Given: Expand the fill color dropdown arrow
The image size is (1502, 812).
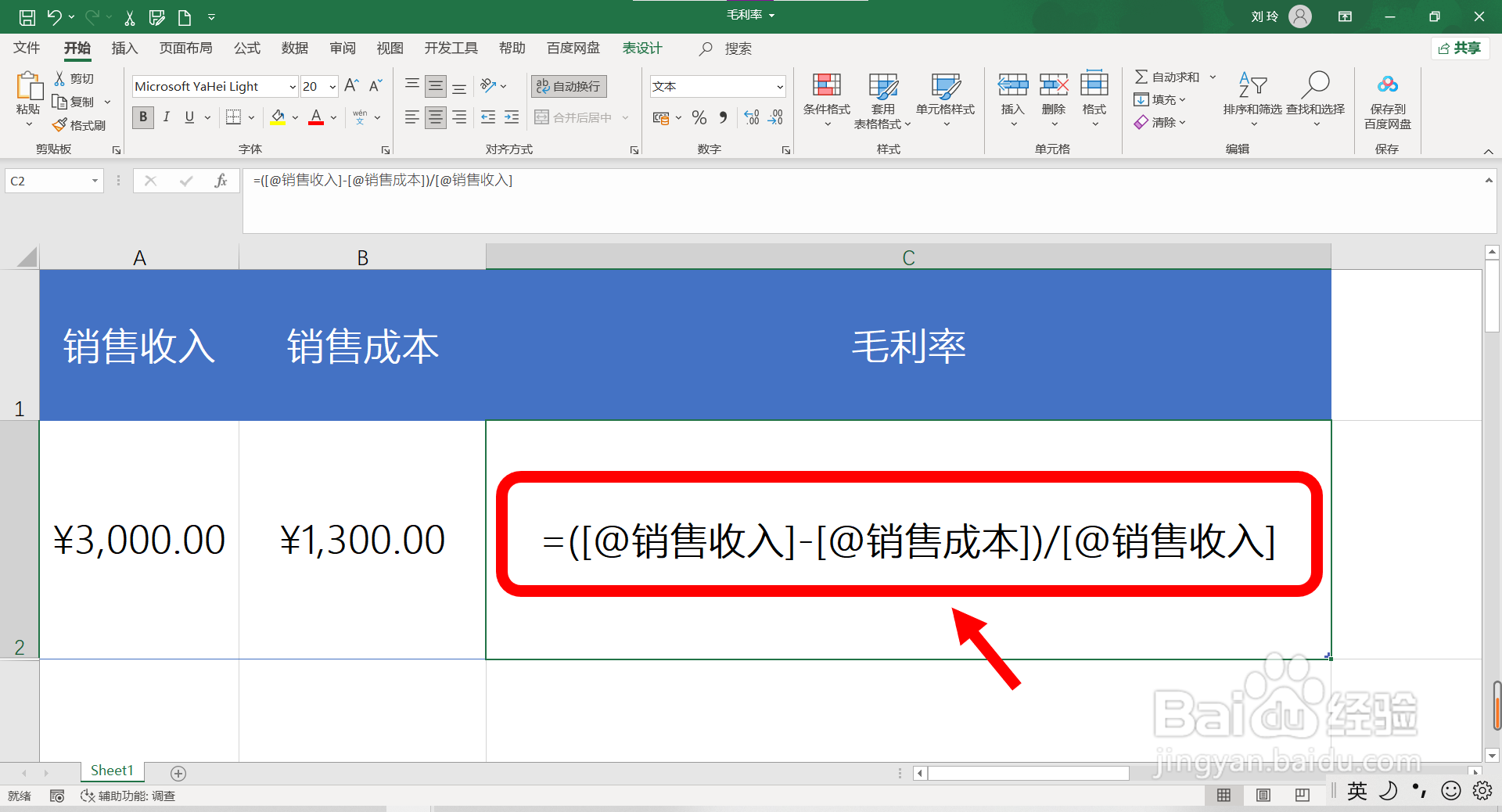Looking at the screenshot, I should coord(296,117).
